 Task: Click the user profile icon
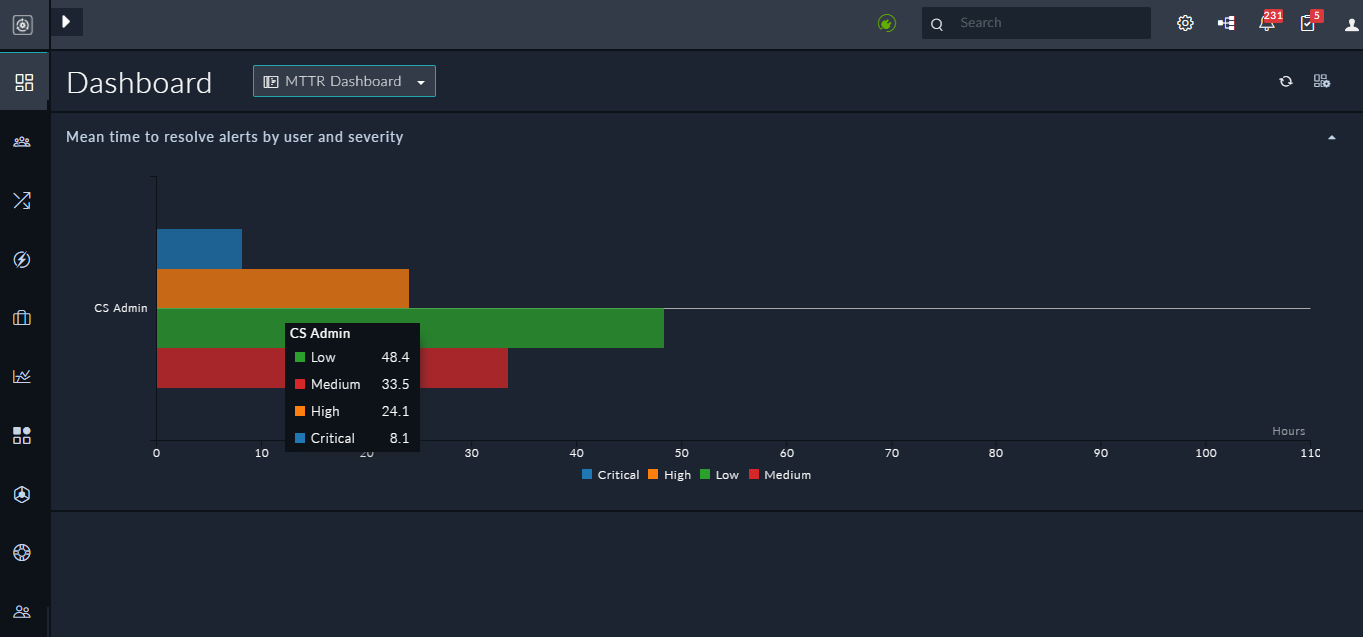coord(1352,22)
